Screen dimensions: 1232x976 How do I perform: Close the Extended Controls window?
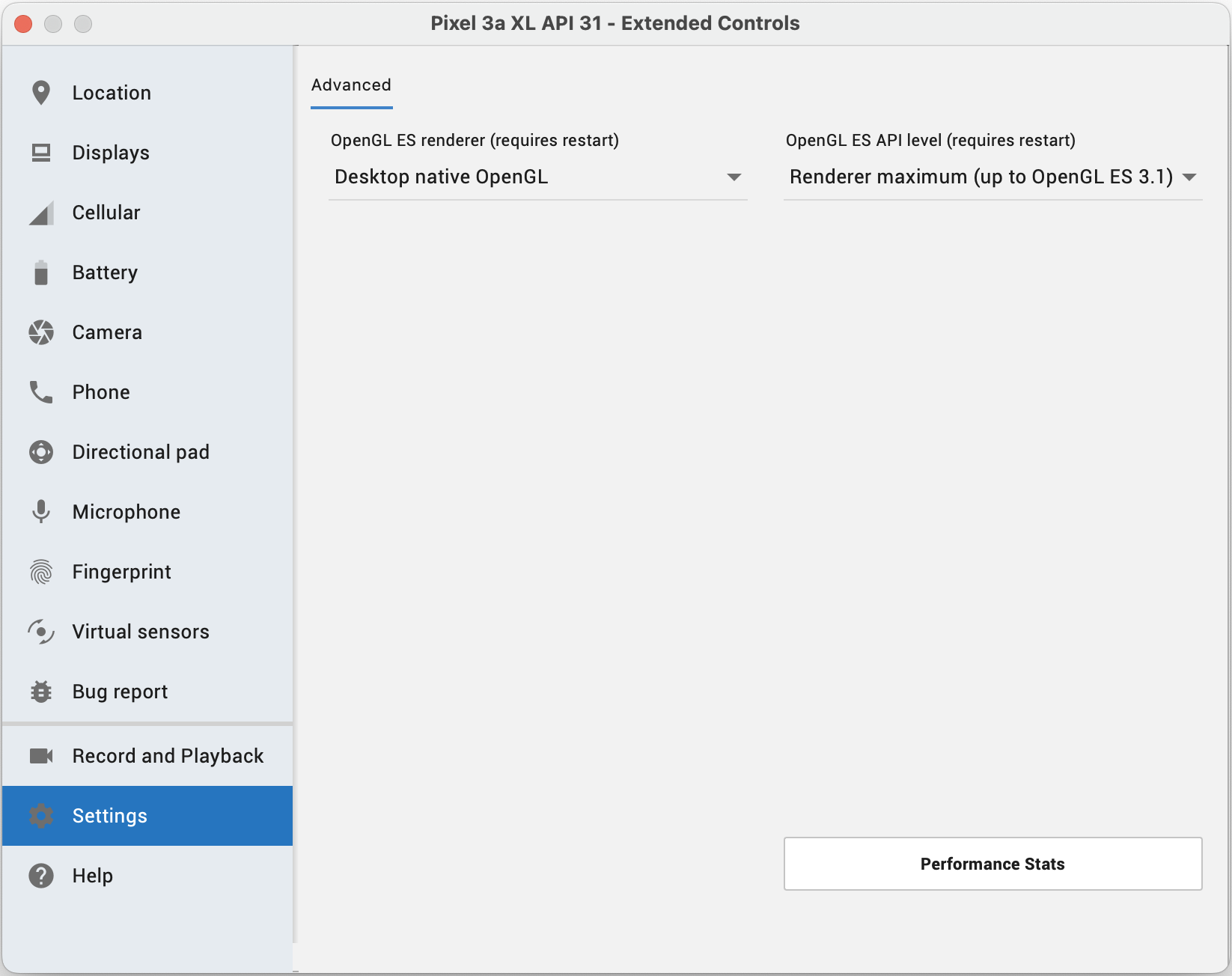[x=23, y=24]
